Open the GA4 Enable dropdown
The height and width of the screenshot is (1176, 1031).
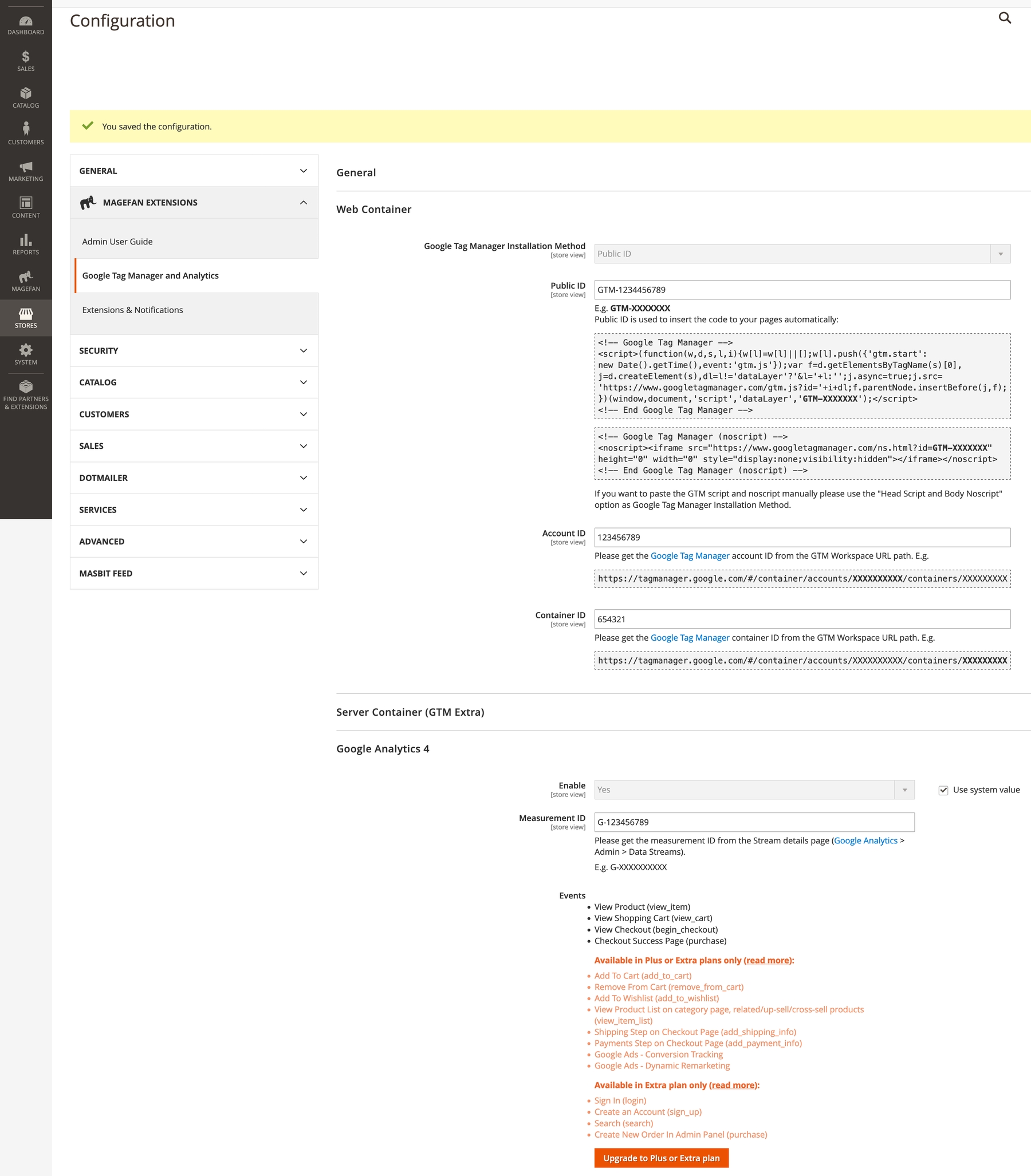(x=754, y=790)
